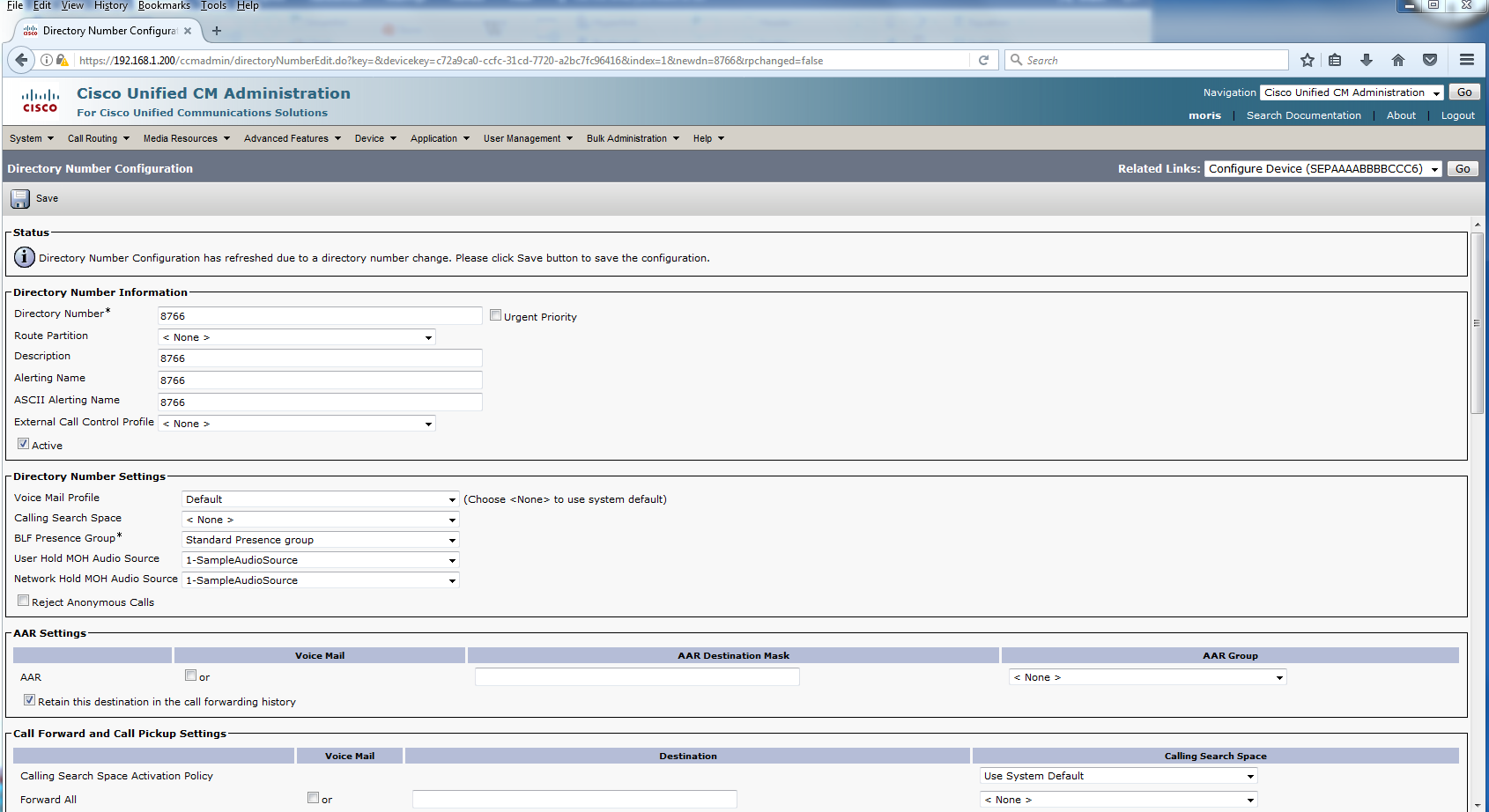Click the scrollbar down arrow
The height and width of the screenshot is (812, 1489).
click(1478, 804)
